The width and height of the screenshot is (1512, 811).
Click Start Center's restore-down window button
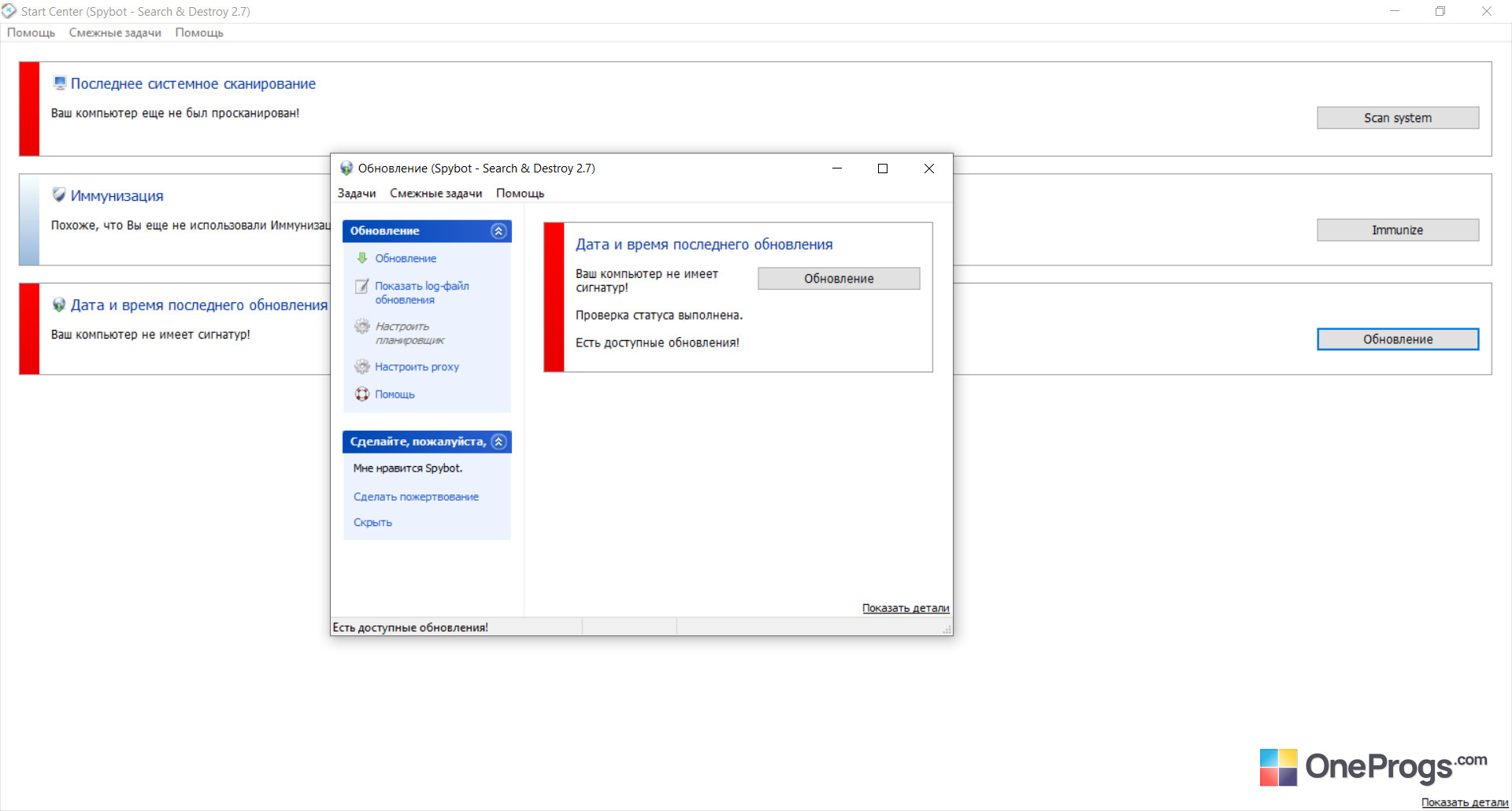[x=1440, y=11]
